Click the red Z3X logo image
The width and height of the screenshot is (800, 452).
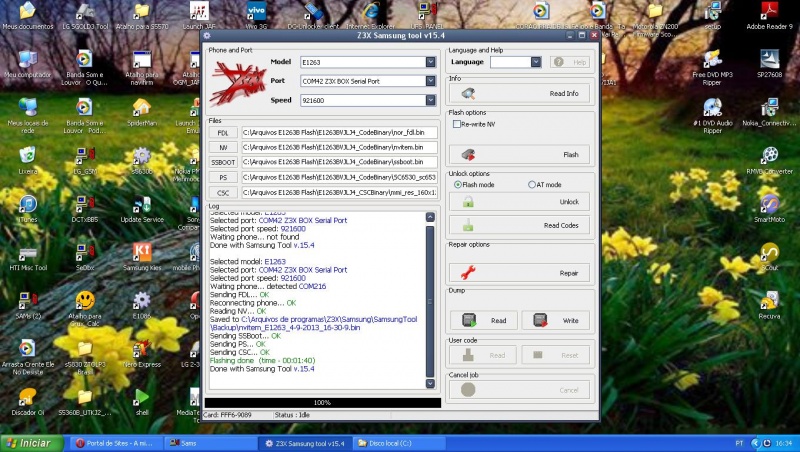[237, 83]
